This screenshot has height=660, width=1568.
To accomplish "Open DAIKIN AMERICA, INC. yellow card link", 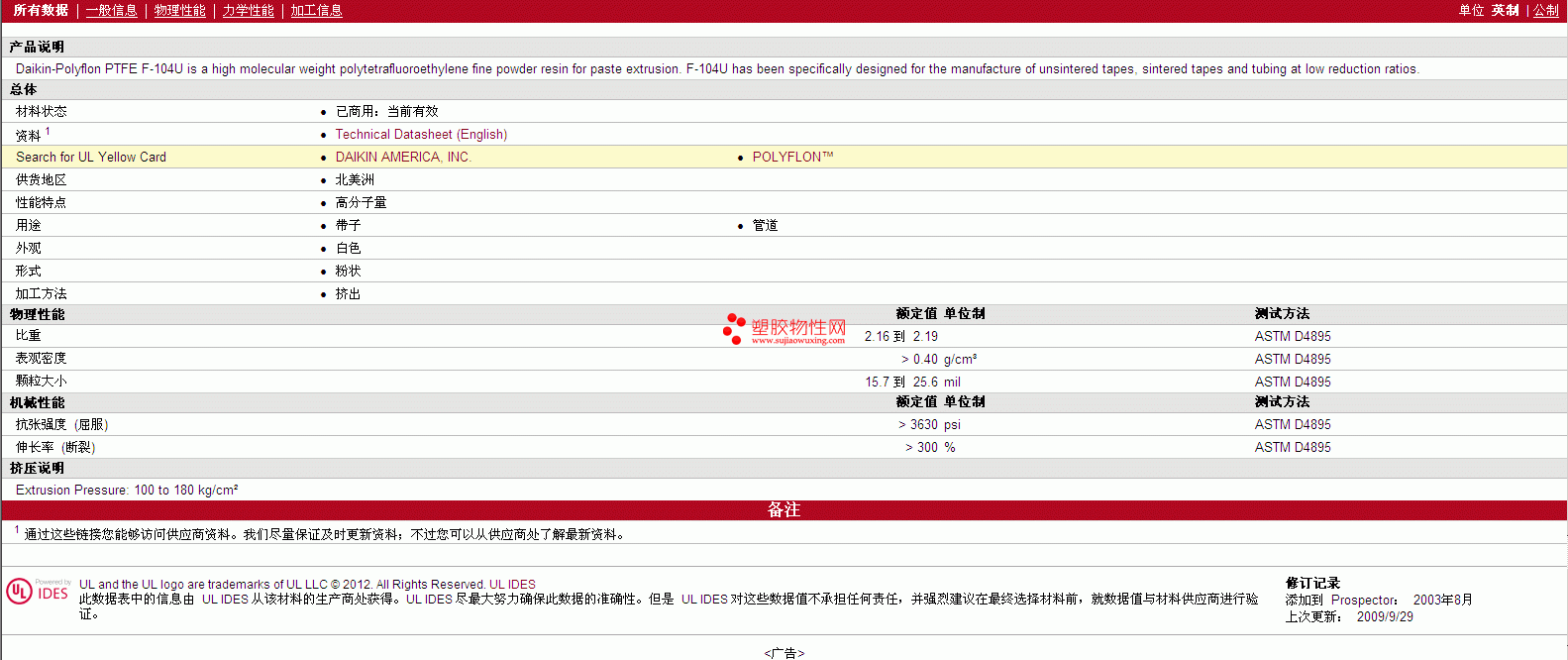I will tap(403, 157).
